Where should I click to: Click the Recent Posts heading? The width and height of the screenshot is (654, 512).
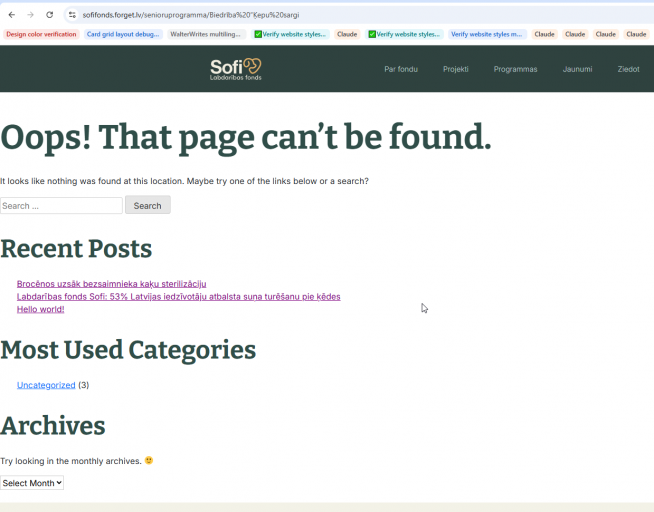click(76, 248)
